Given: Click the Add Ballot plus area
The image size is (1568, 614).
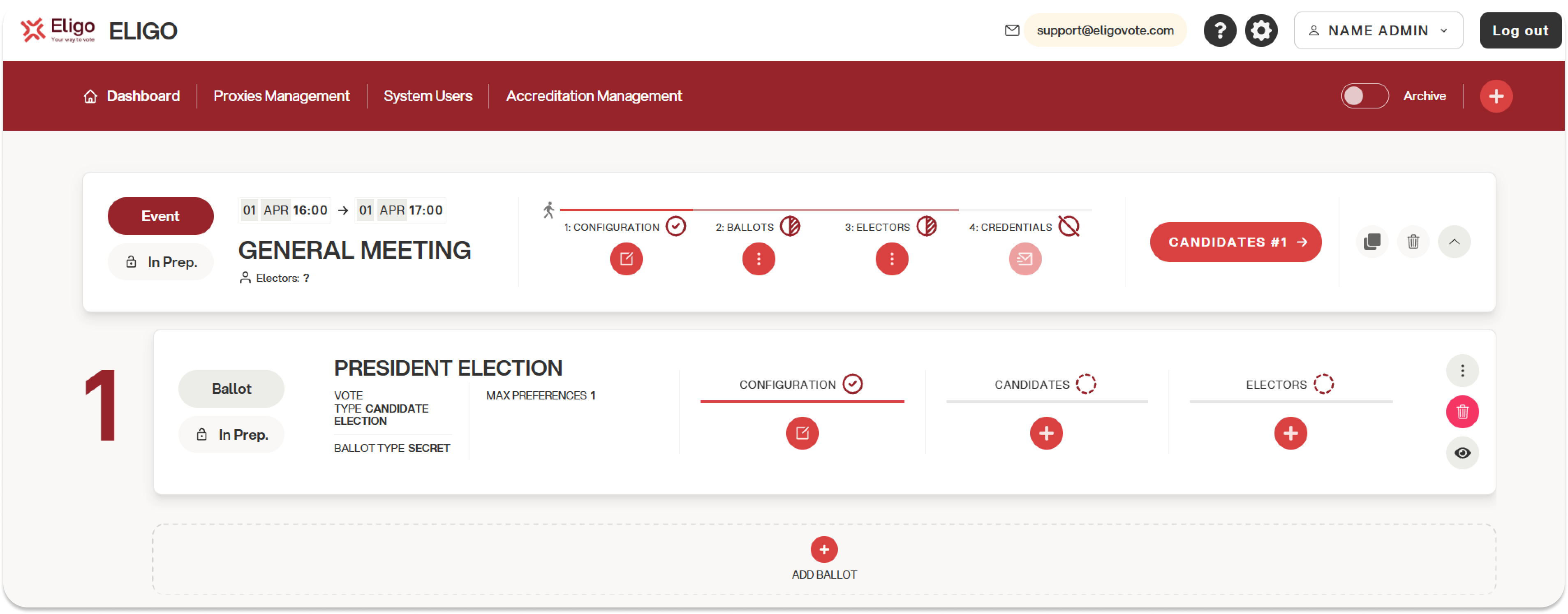Looking at the screenshot, I should pyautogui.click(x=823, y=550).
